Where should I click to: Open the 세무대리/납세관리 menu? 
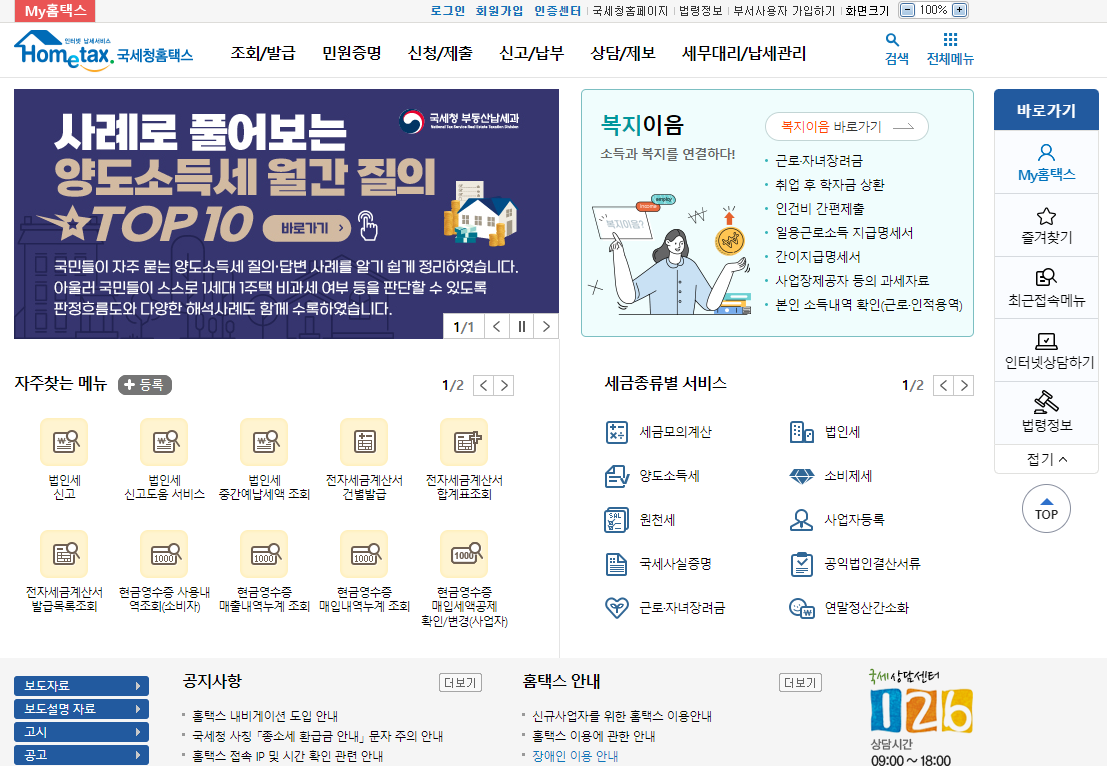click(x=743, y=53)
